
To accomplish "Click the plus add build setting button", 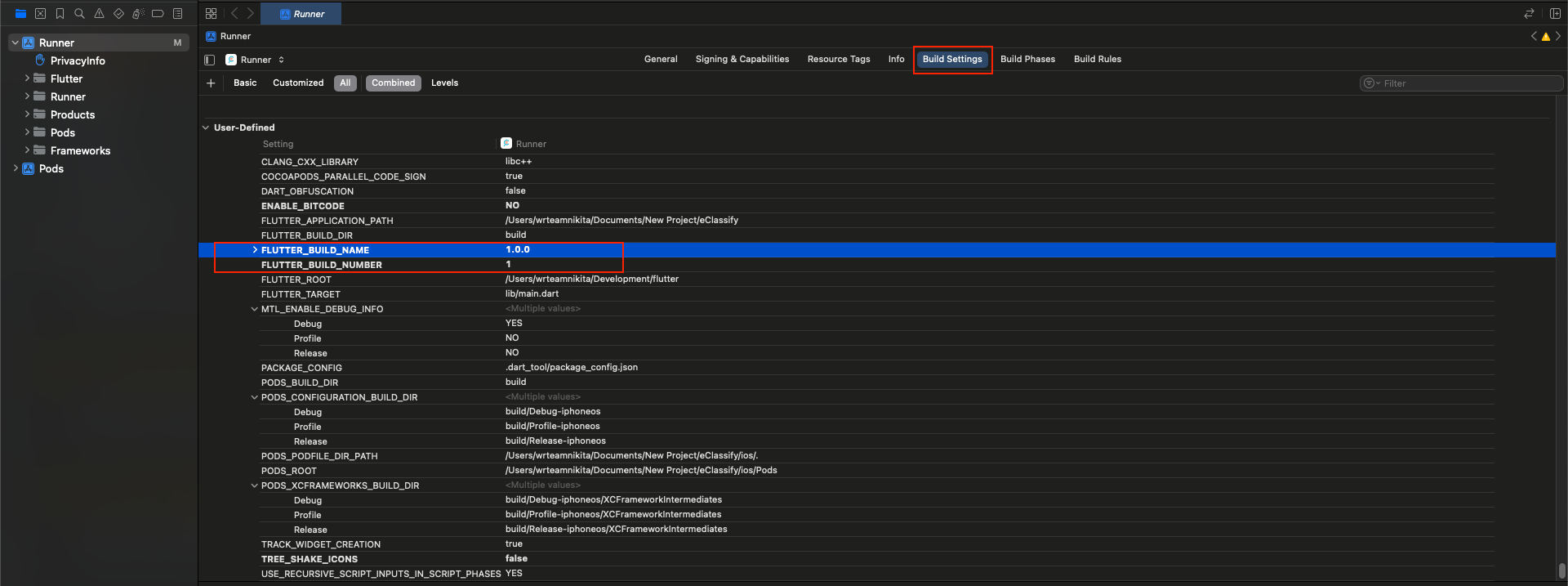I will [x=211, y=83].
